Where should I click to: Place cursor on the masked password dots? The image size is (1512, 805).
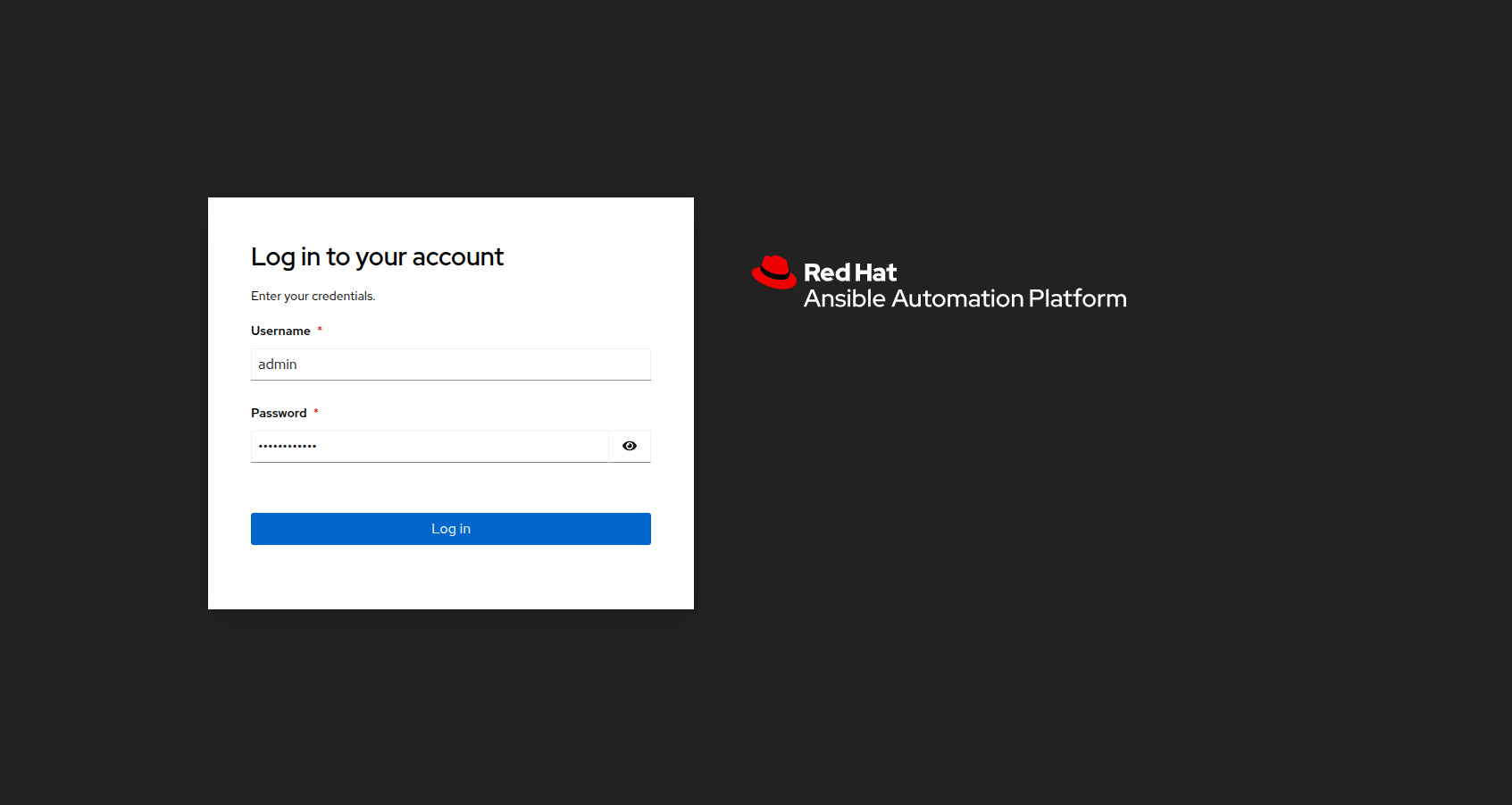click(x=288, y=446)
